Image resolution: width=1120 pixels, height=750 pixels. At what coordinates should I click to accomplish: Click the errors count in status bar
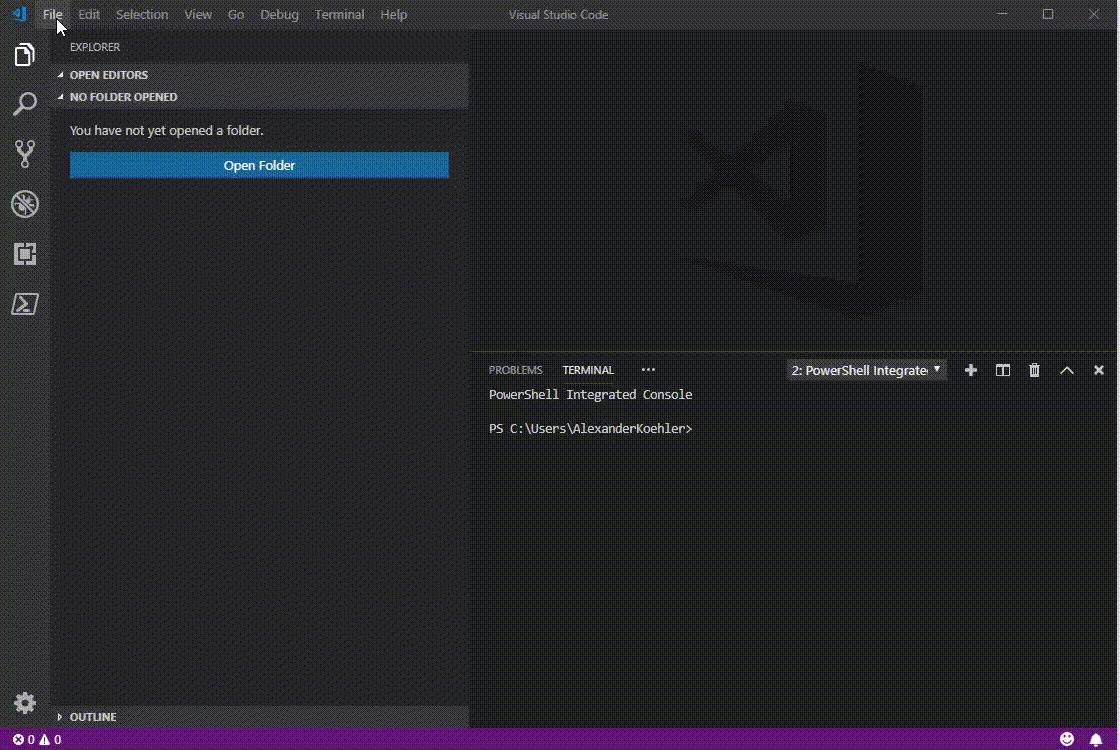pos(24,739)
